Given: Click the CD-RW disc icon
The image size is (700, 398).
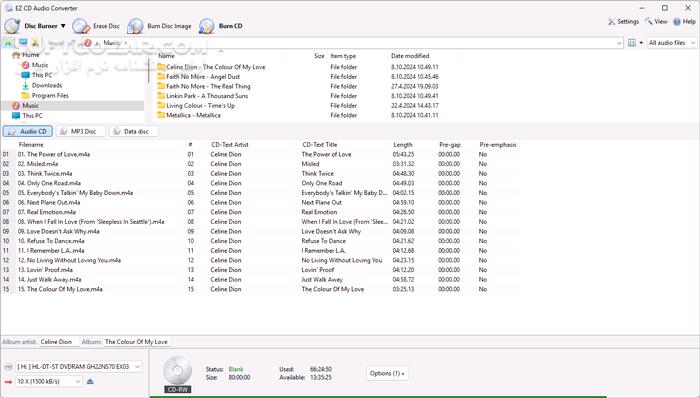Looking at the screenshot, I should click(177, 375).
